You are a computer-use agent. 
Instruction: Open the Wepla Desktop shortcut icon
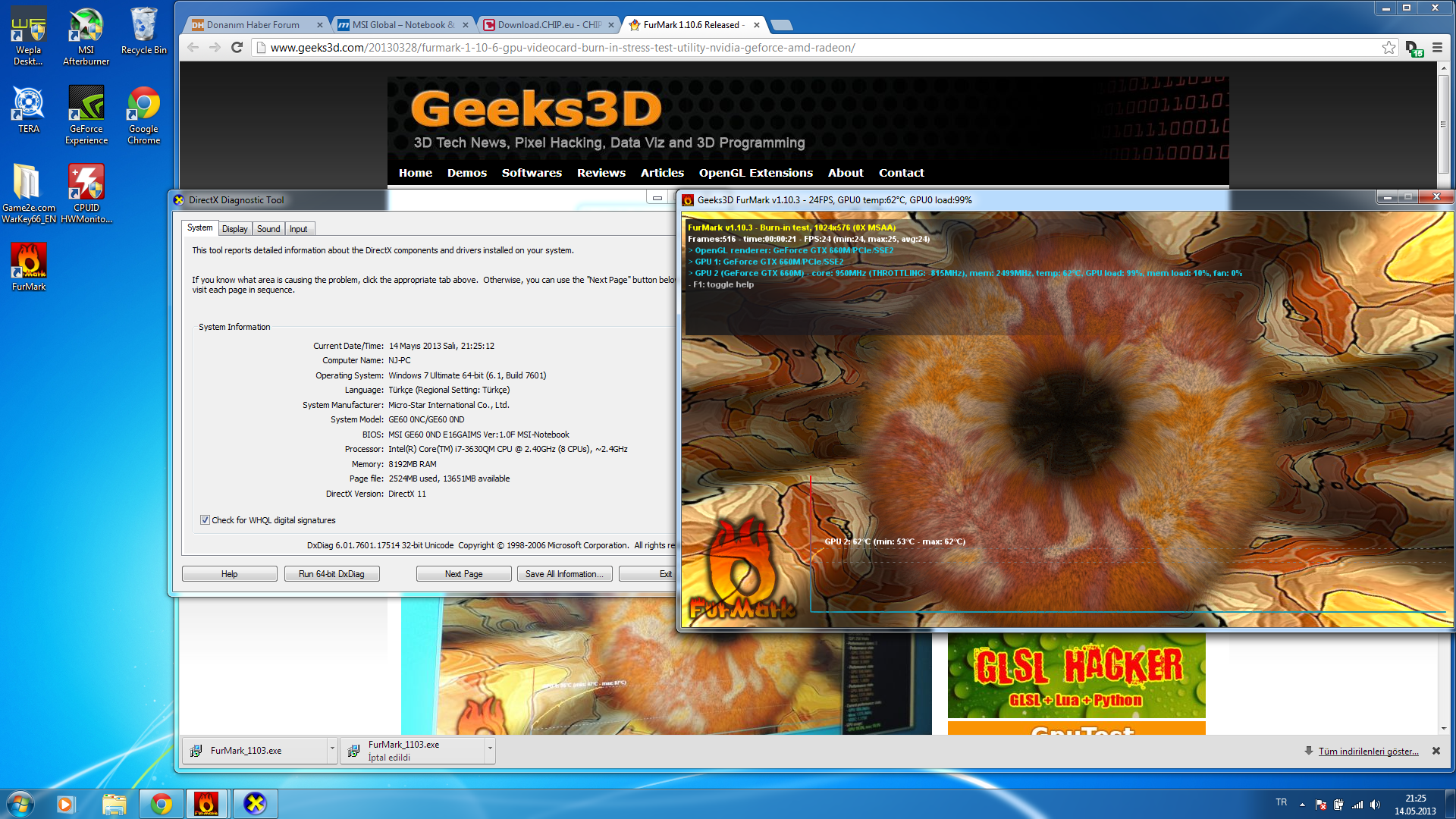pyautogui.click(x=28, y=36)
